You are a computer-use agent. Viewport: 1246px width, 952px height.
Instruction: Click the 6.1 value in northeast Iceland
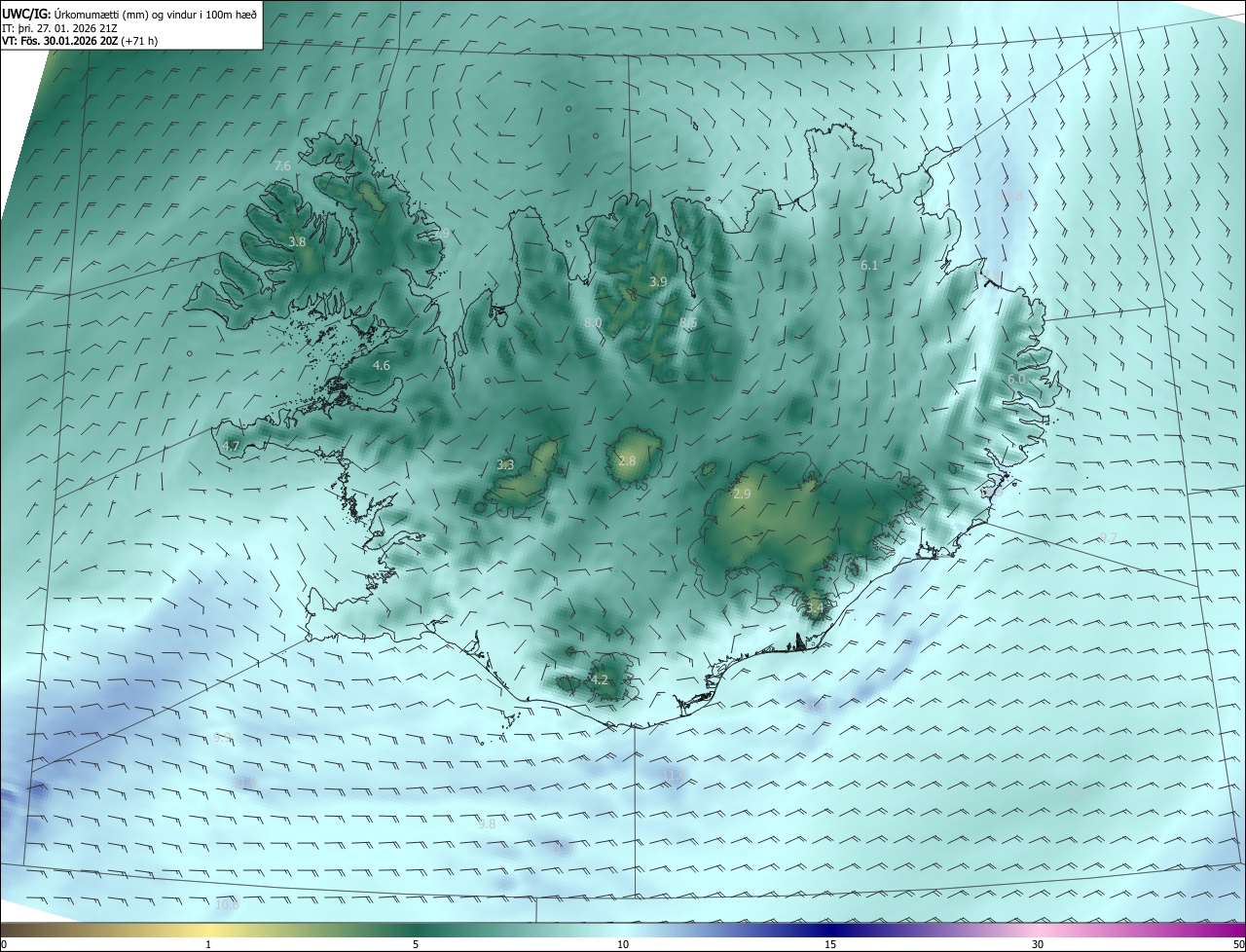869,265
